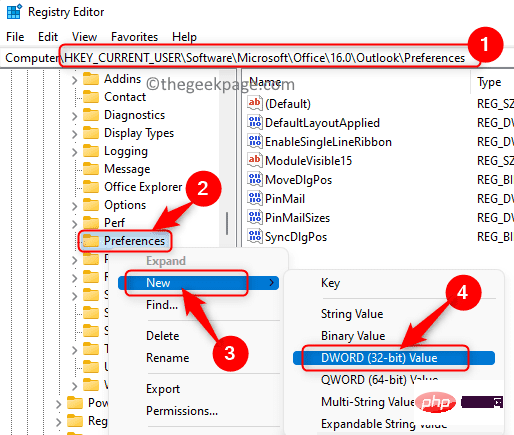This screenshot has width=514, height=435.
Task: Click the PinMail DWORD icon
Action: pos(255,198)
